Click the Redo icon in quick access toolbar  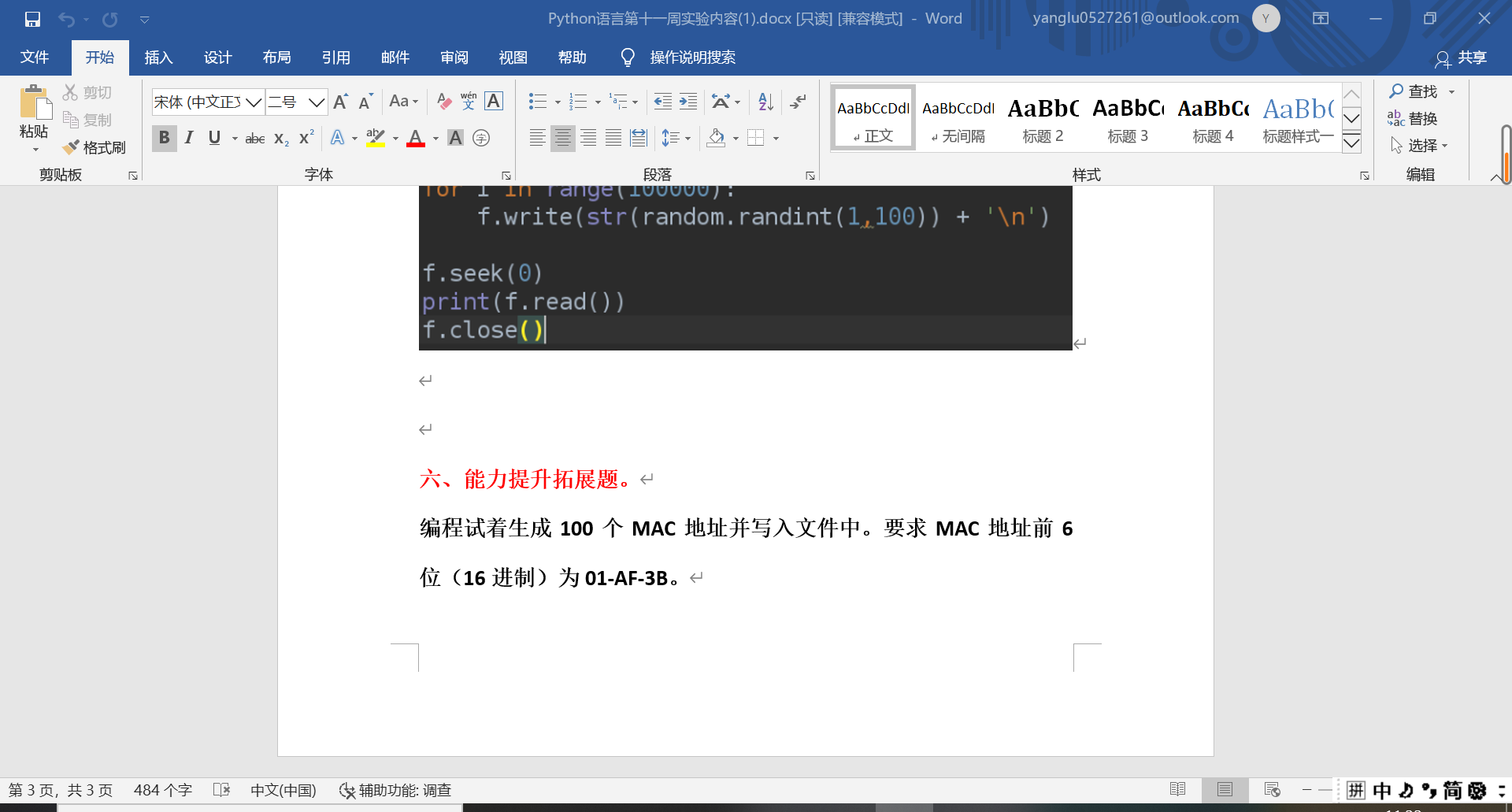[x=110, y=19]
